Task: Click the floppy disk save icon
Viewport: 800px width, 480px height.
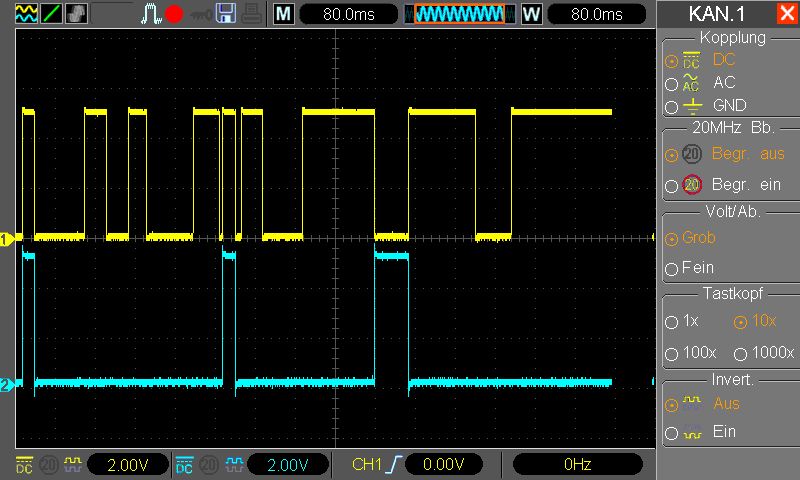Action: point(226,14)
